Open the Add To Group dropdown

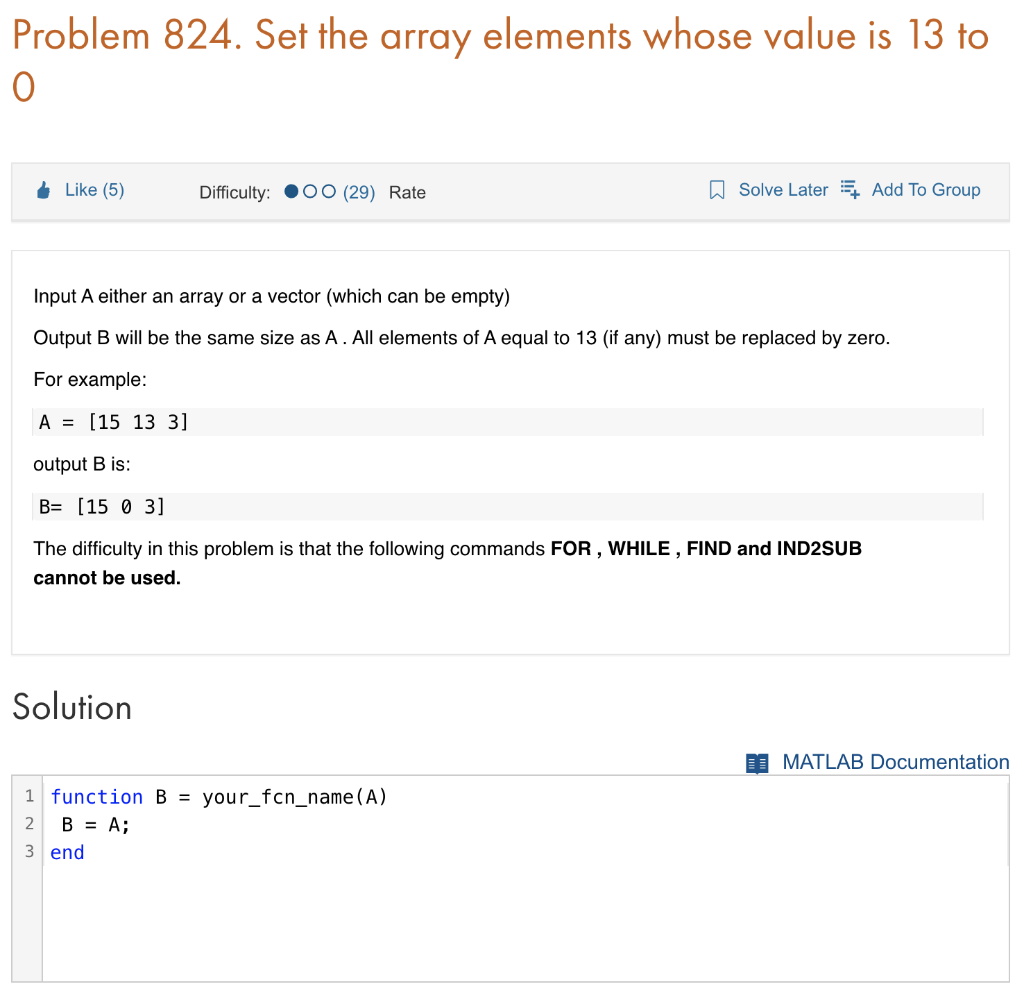pyautogui.click(x=926, y=189)
